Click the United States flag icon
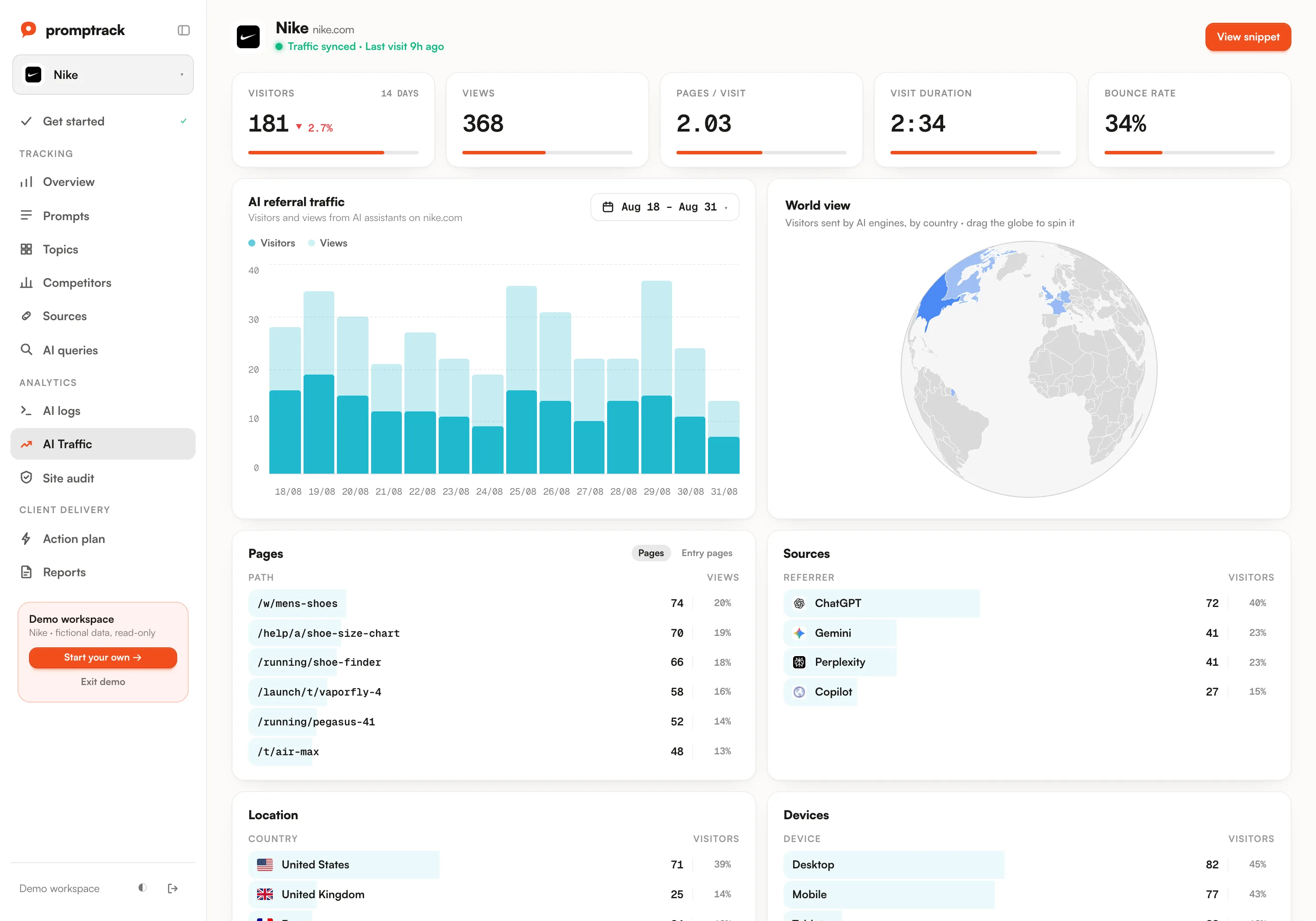Screen dimensions: 1316x921 click(265, 865)
